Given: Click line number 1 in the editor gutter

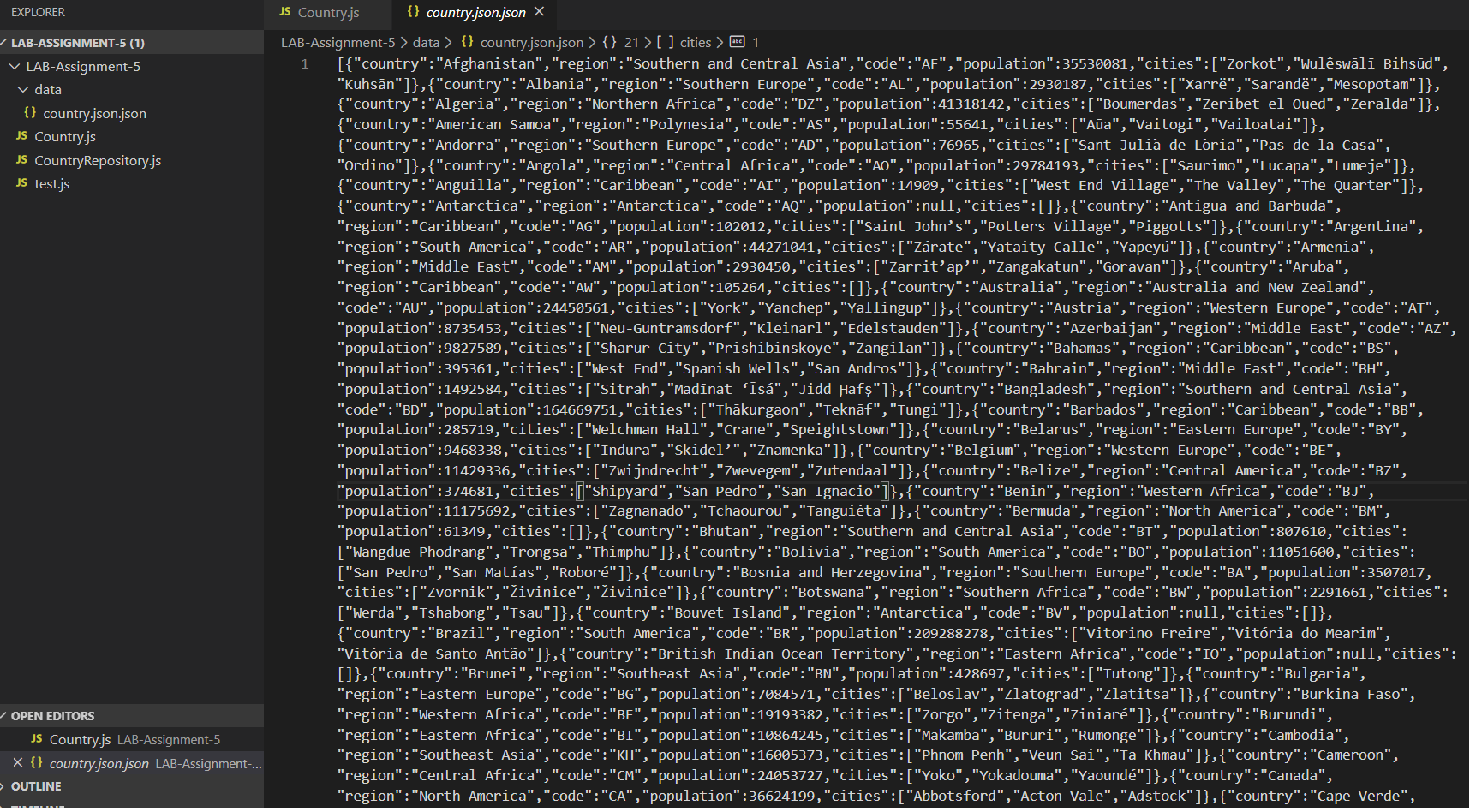Looking at the screenshot, I should tap(304, 63).
